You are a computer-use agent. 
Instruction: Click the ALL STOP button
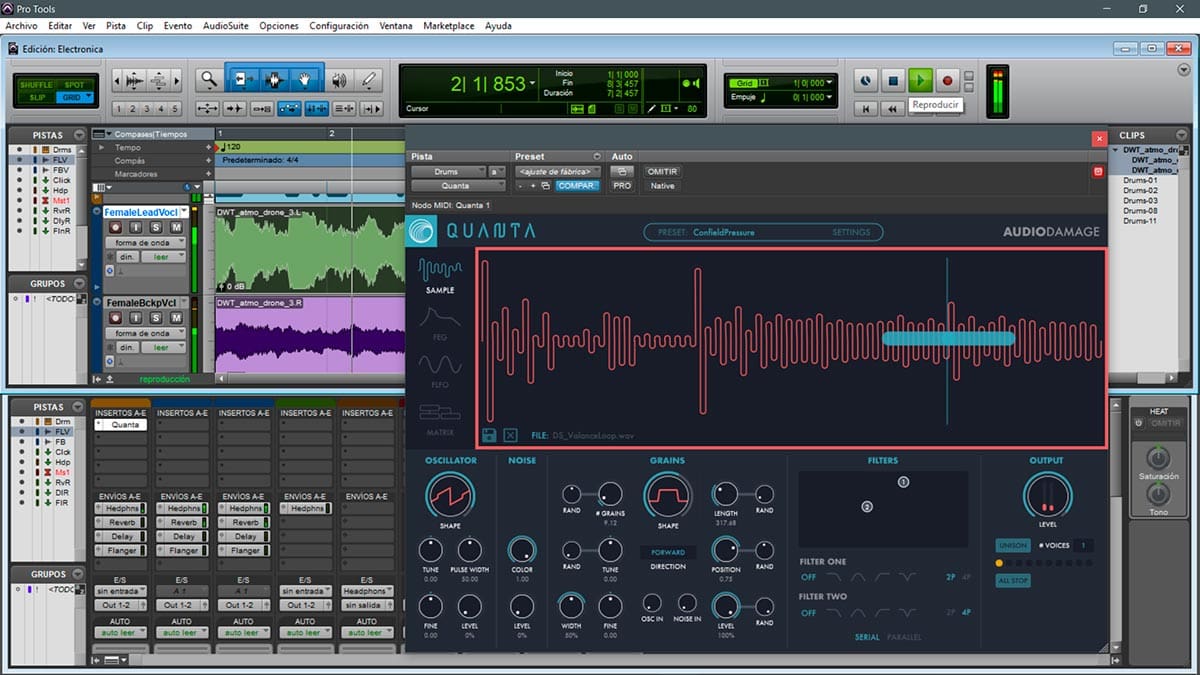(x=1013, y=580)
